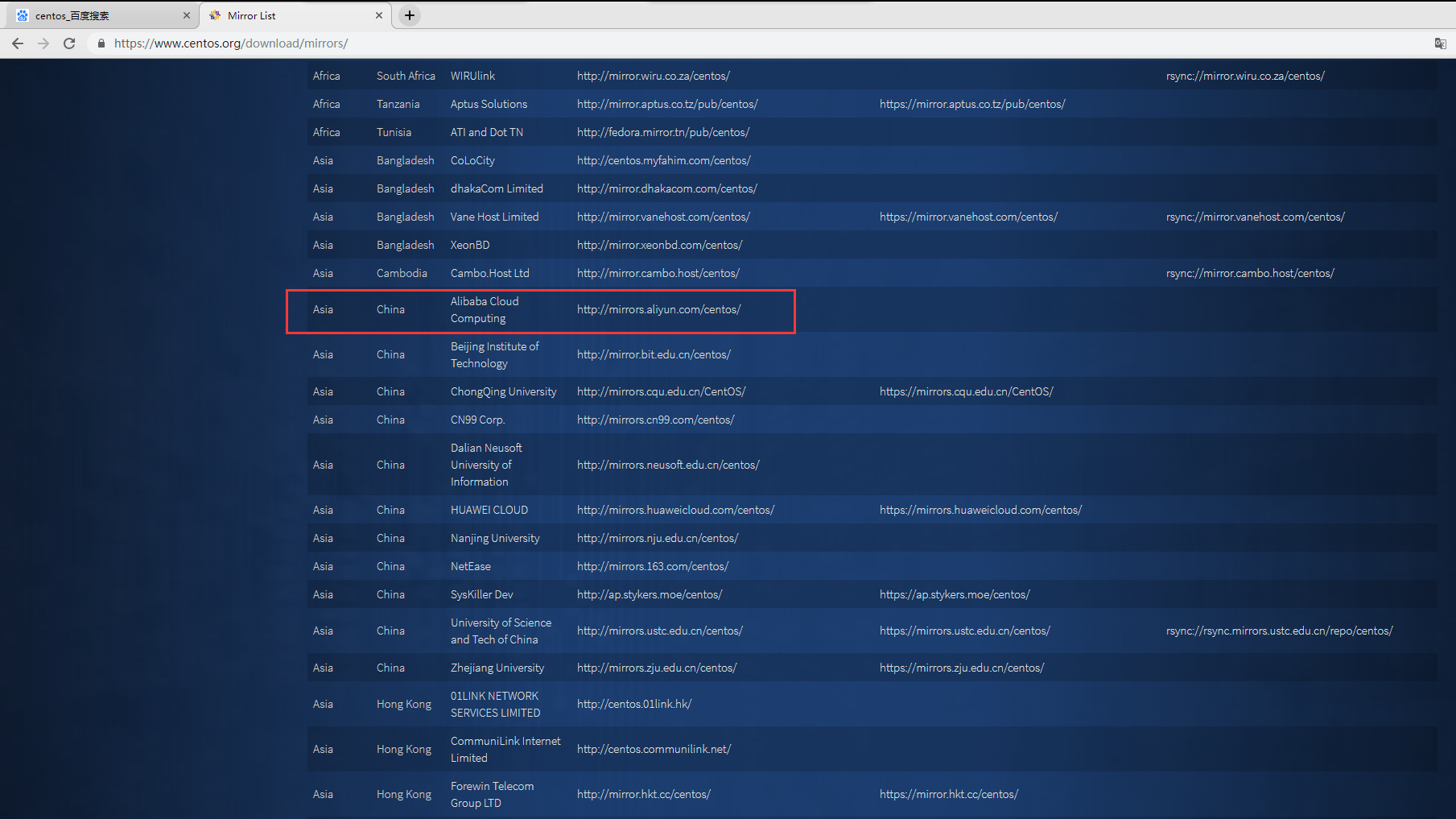Click the CN99 Corp. sponsor cell
Viewport: 1456px width, 819px height.
[478, 420]
